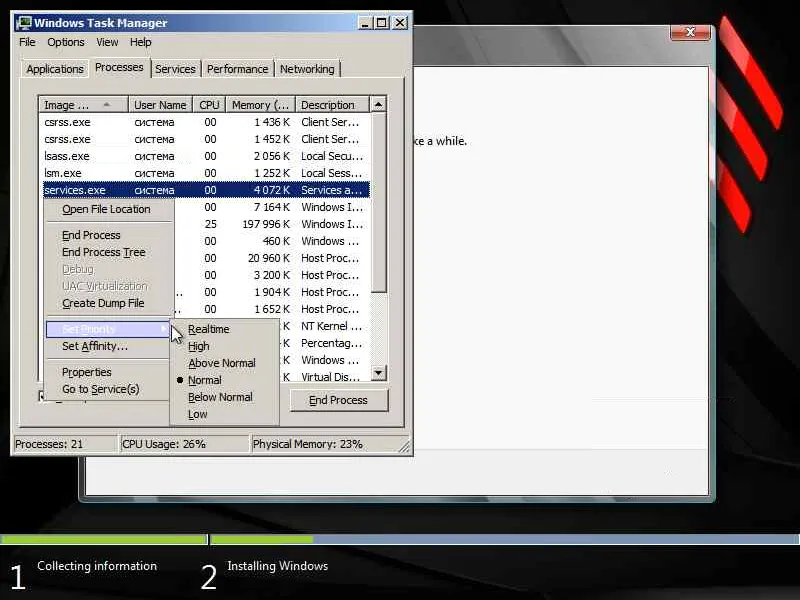The width and height of the screenshot is (800, 600).
Task: Sort by Image Name column header
Action: pos(83,105)
